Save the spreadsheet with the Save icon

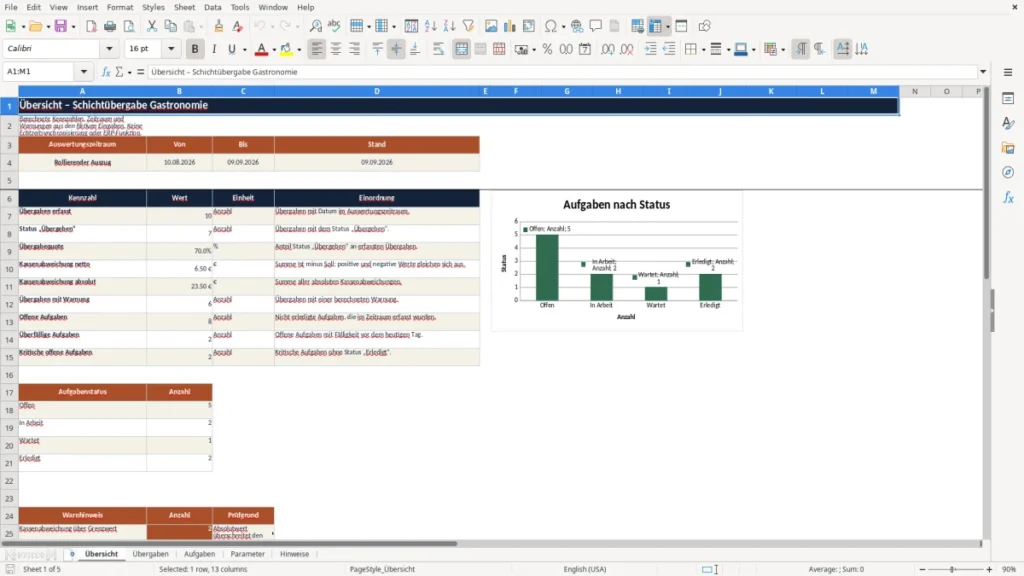(61, 26)
